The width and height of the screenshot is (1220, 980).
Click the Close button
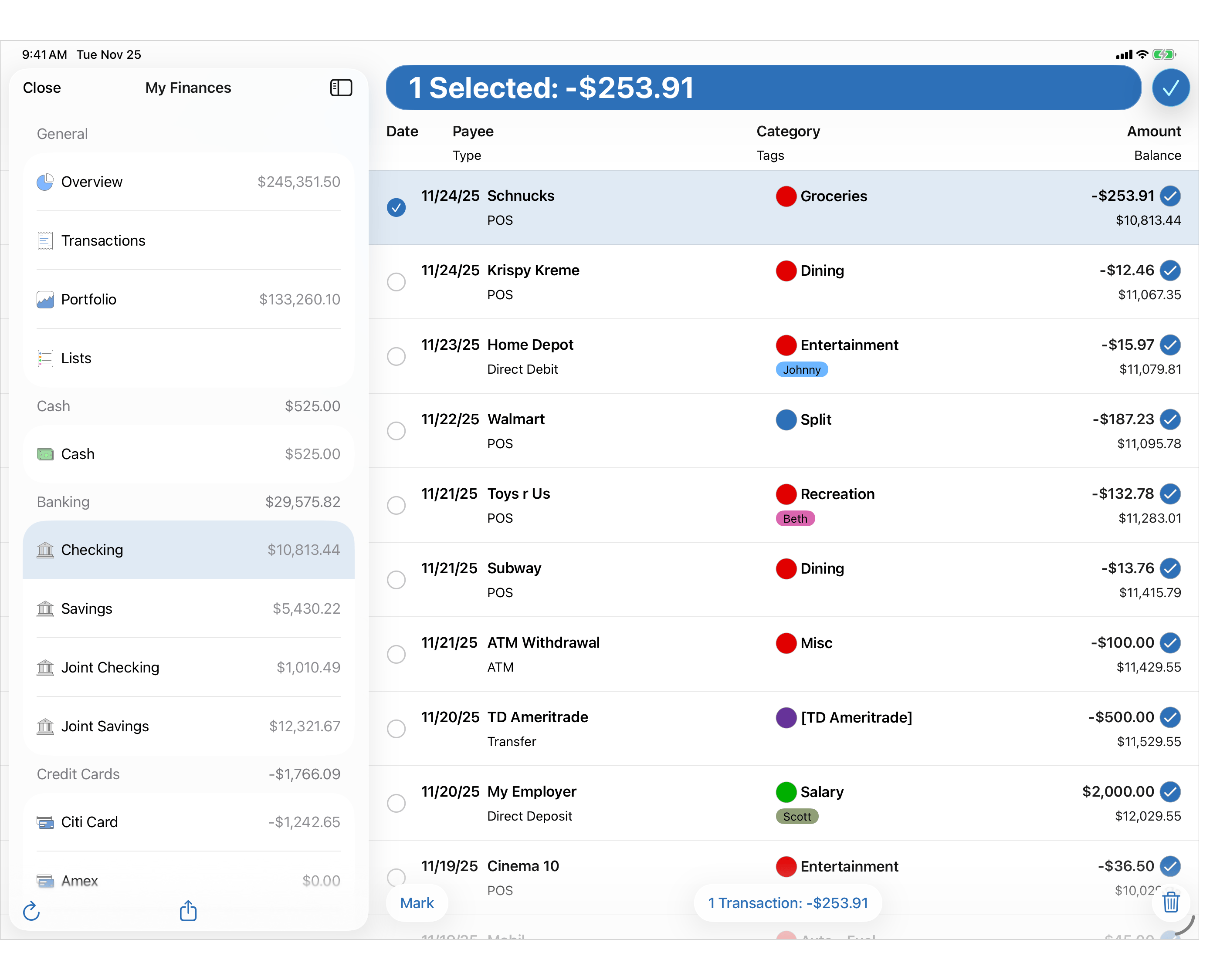coord(42,88)
